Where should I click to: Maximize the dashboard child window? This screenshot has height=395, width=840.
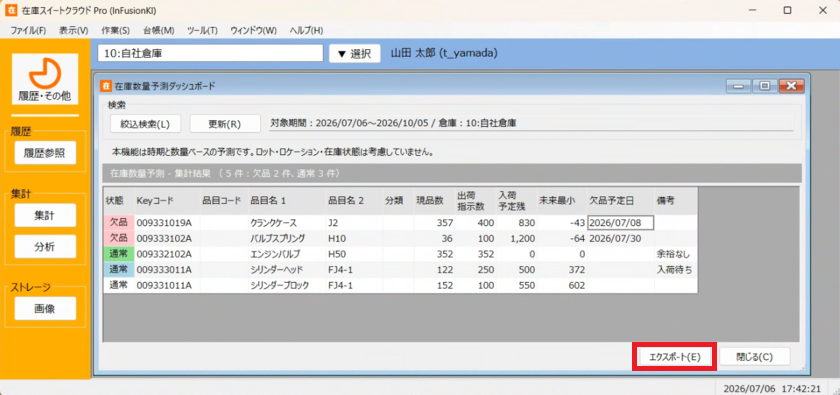[x=764, y=86]
